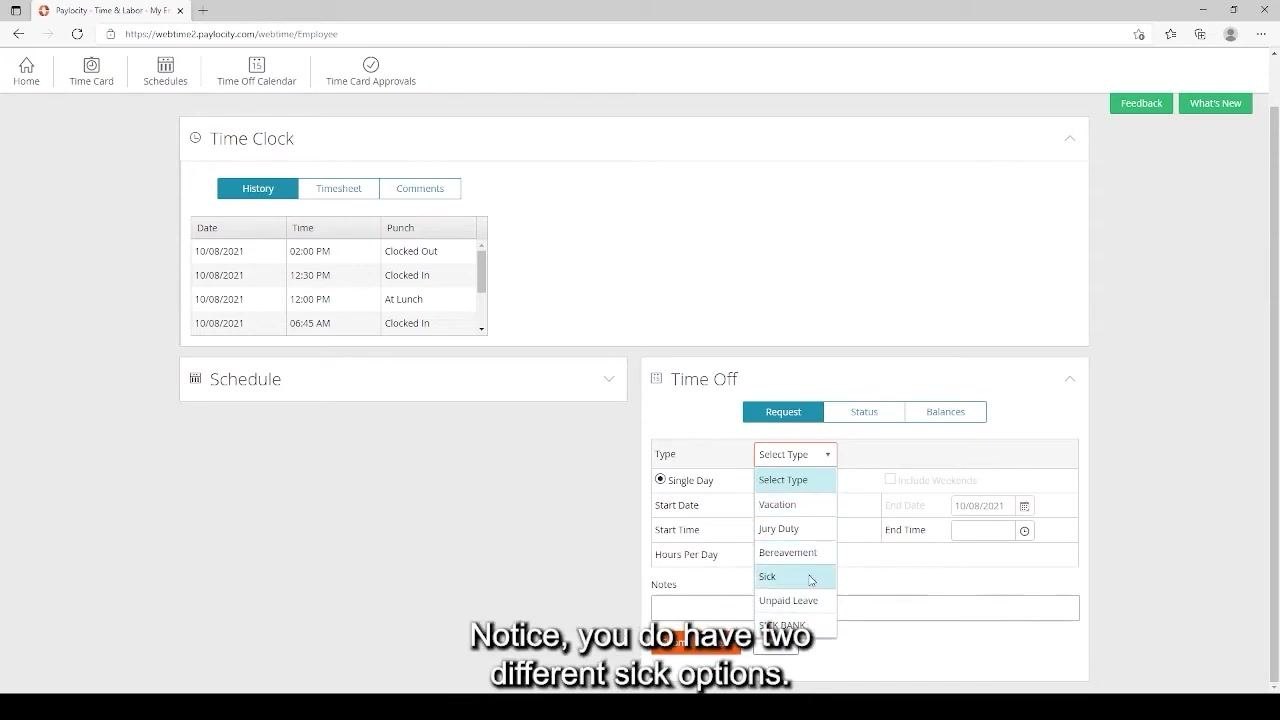Click the Feedback button
The height and width of the screenshot is (720, 1280).
click(1141, 103)
